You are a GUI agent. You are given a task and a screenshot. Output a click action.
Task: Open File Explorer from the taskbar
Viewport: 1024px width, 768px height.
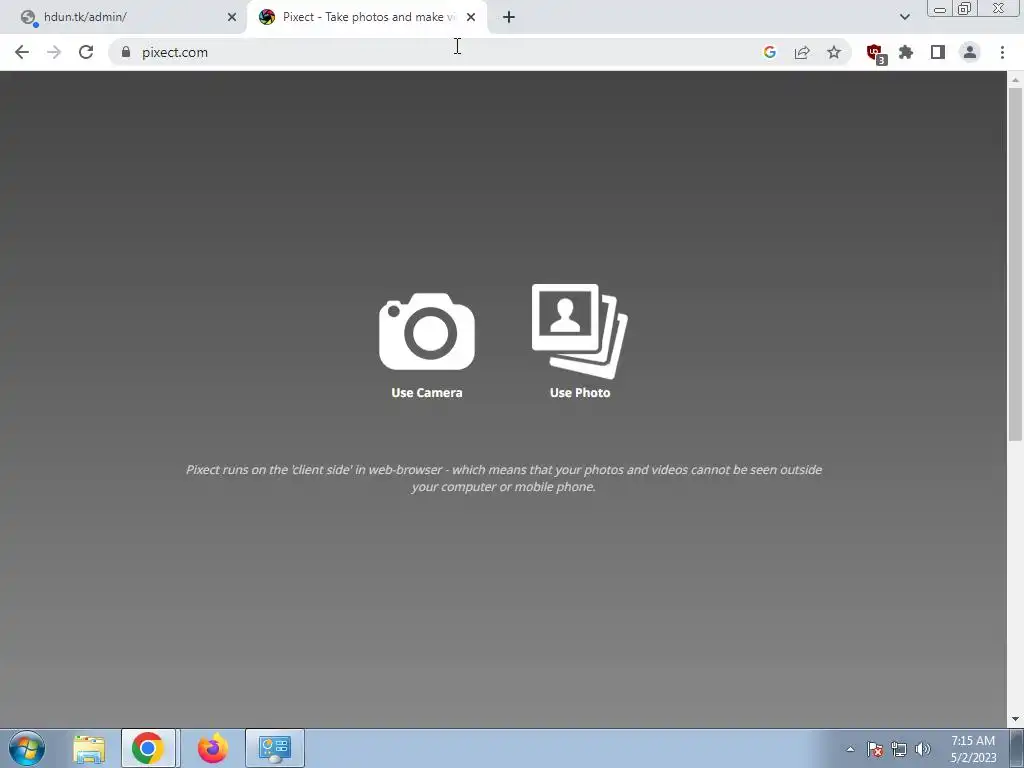89,748
